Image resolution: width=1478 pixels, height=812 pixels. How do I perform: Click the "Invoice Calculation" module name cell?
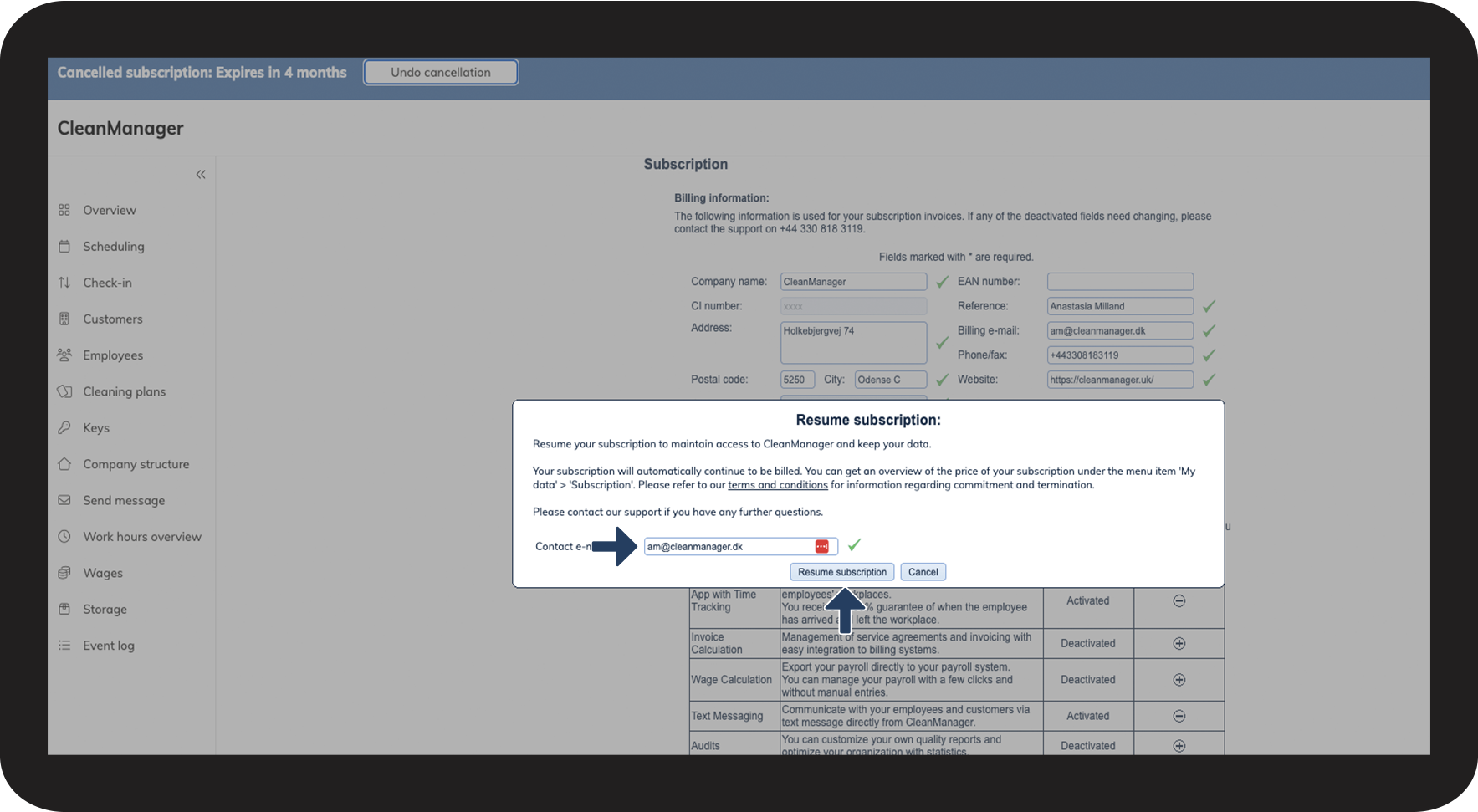[x=717, y=643]
